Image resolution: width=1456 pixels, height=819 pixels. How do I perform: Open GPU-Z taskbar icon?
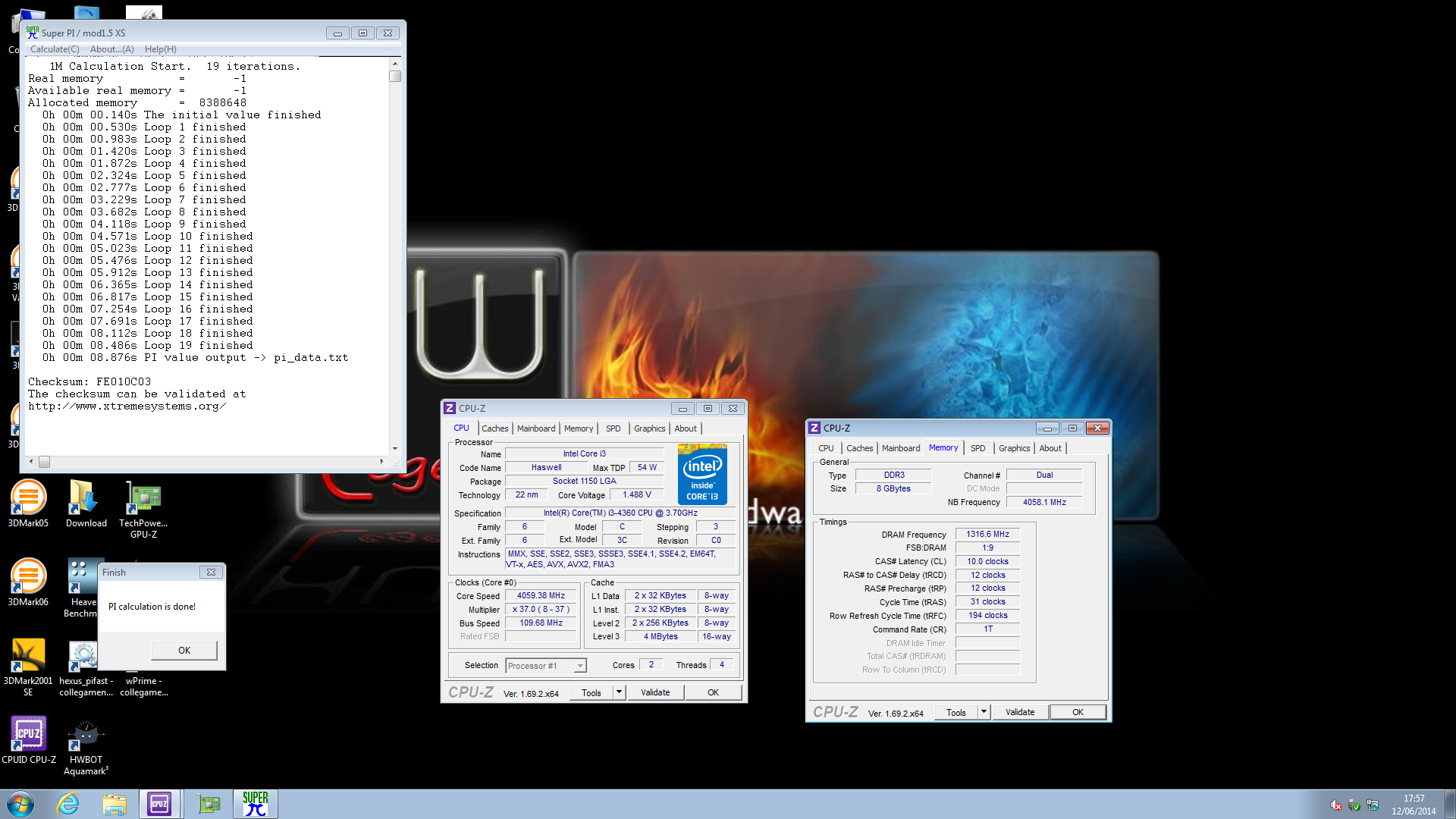coord(208,804)
